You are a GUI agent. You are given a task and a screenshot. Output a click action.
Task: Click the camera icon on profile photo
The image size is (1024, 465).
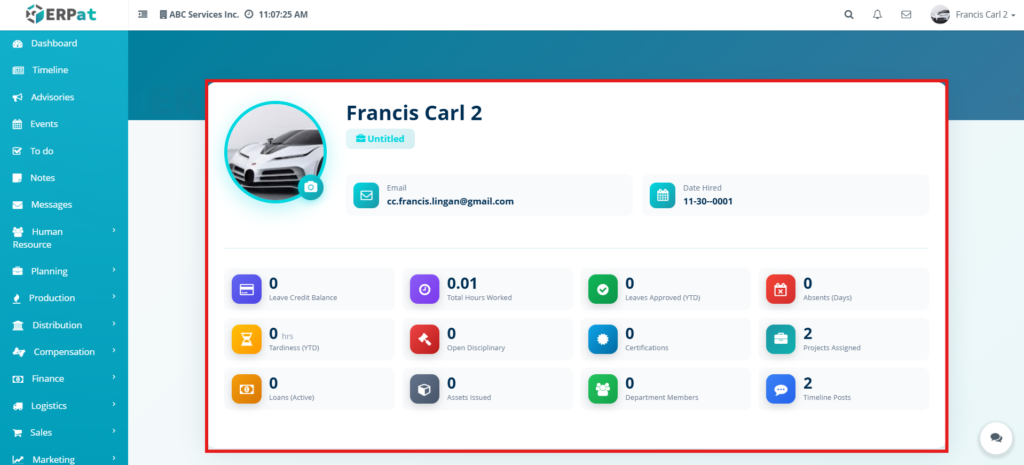[311, 187]
